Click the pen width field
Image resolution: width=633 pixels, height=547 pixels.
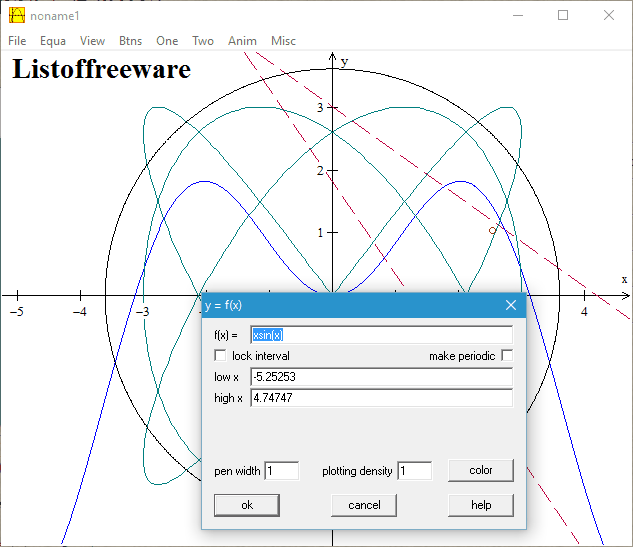click(x=281, y=471)
